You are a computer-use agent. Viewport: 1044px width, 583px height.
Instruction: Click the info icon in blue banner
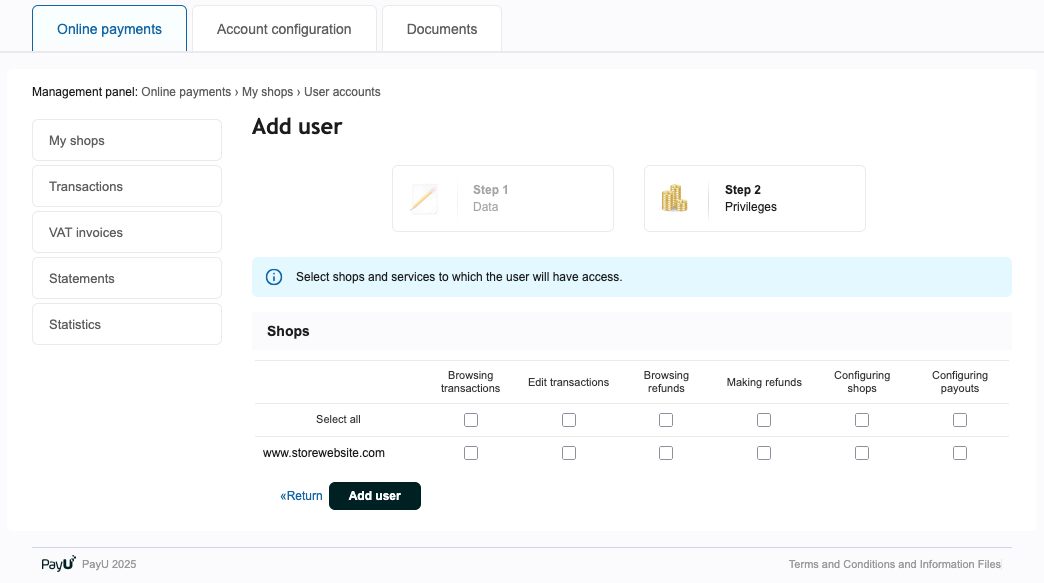[x=274, y=277]
